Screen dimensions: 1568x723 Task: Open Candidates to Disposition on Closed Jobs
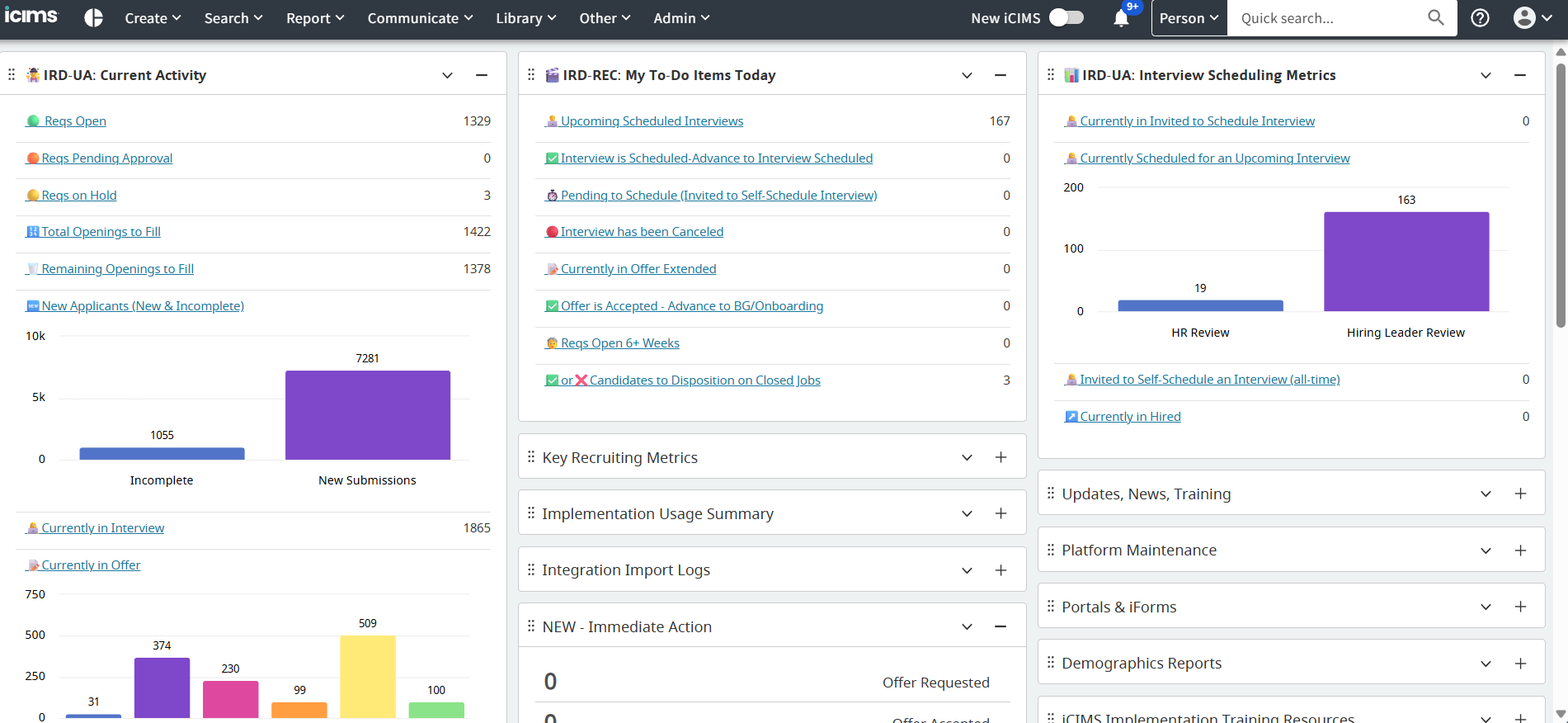click(683, 380)
